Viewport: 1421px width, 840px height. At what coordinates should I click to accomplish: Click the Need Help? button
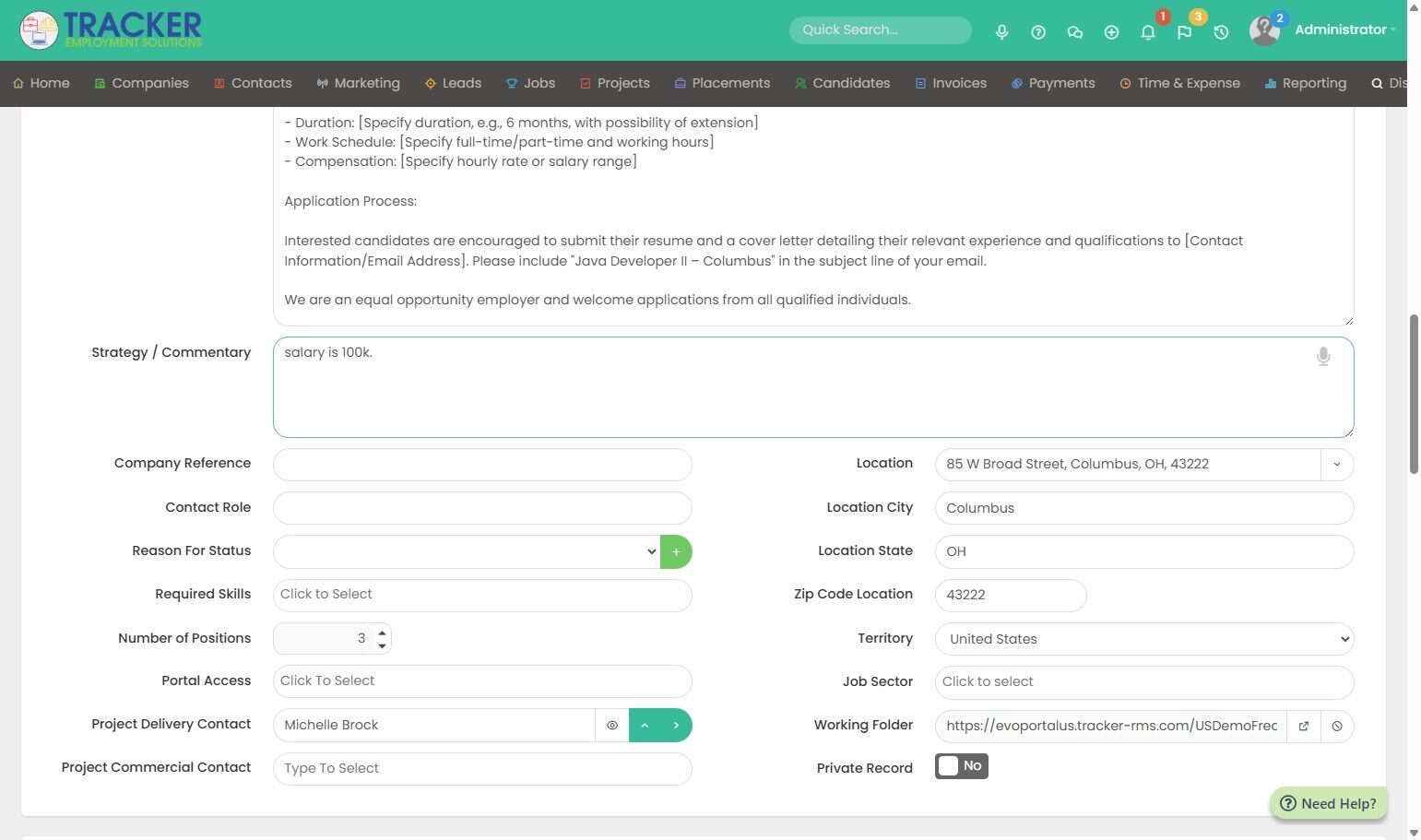click(1329, 803)
